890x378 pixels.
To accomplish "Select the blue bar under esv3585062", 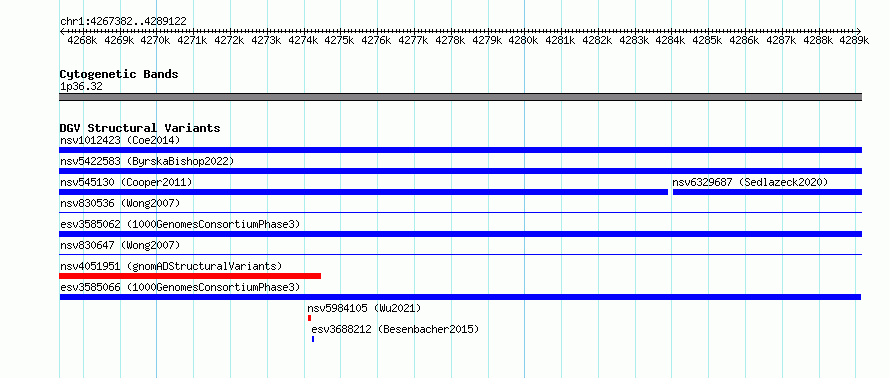I will 460,234.
